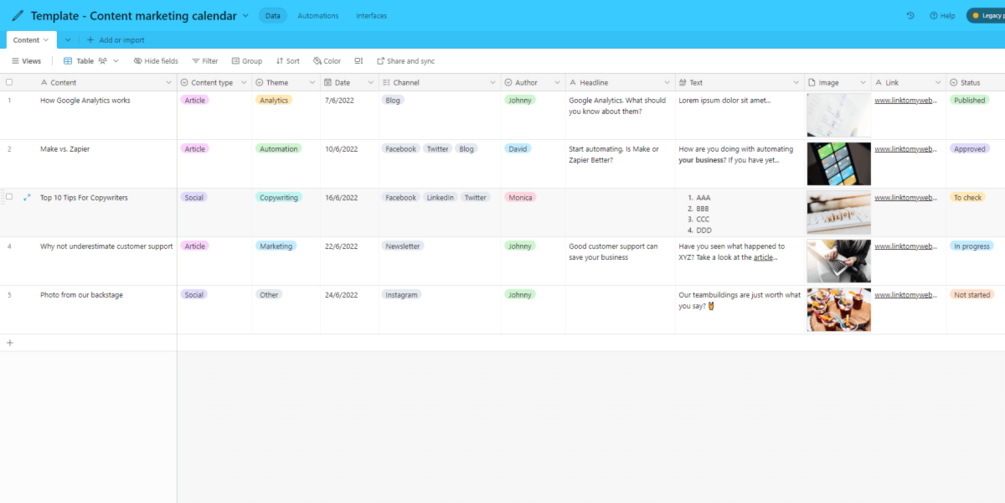Screen dimensions: 1005x503
Task: Open the Sort option
Action: 288,61
